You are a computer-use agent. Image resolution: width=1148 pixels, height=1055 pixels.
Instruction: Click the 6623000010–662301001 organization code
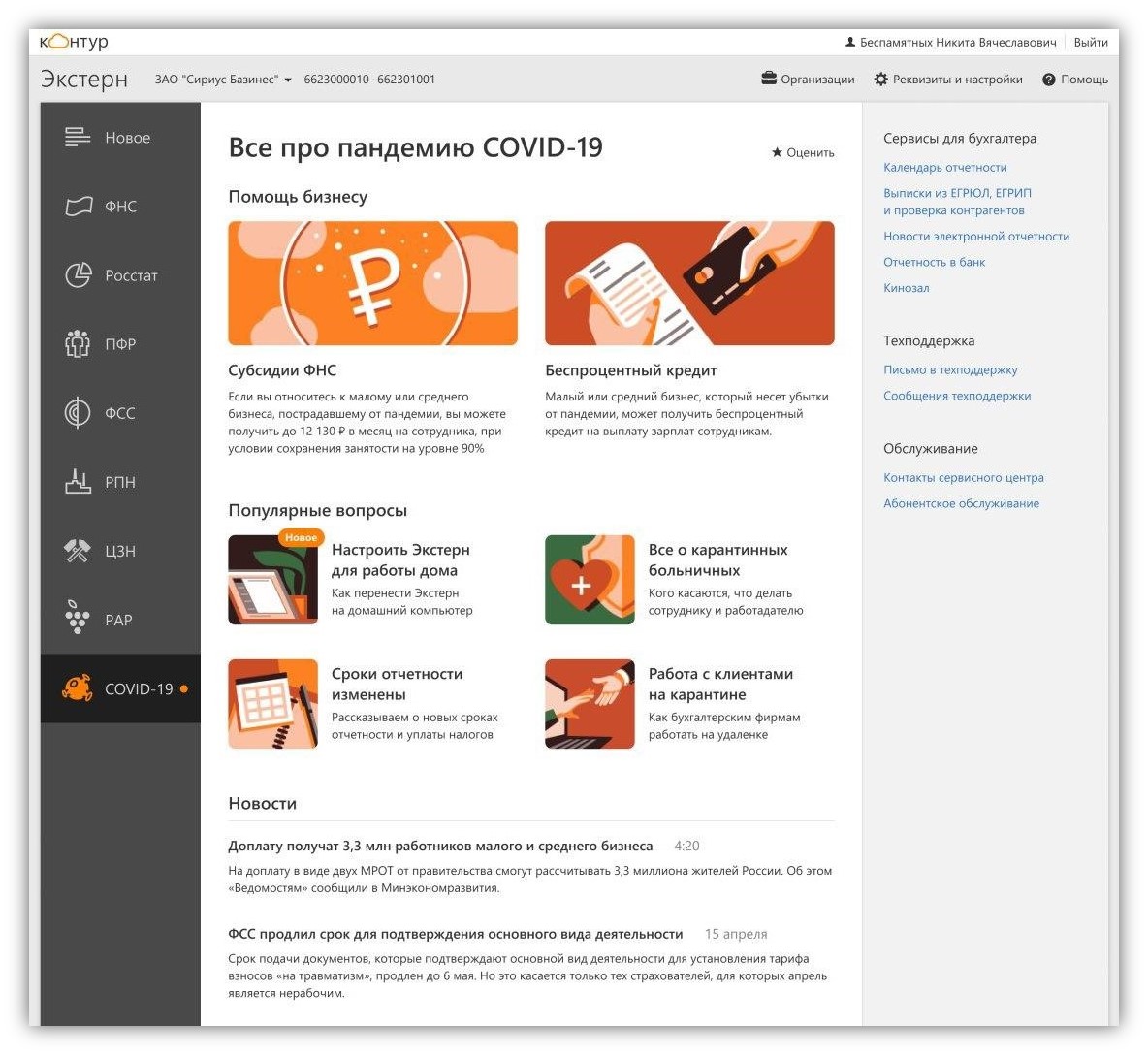tap(369, 80)
